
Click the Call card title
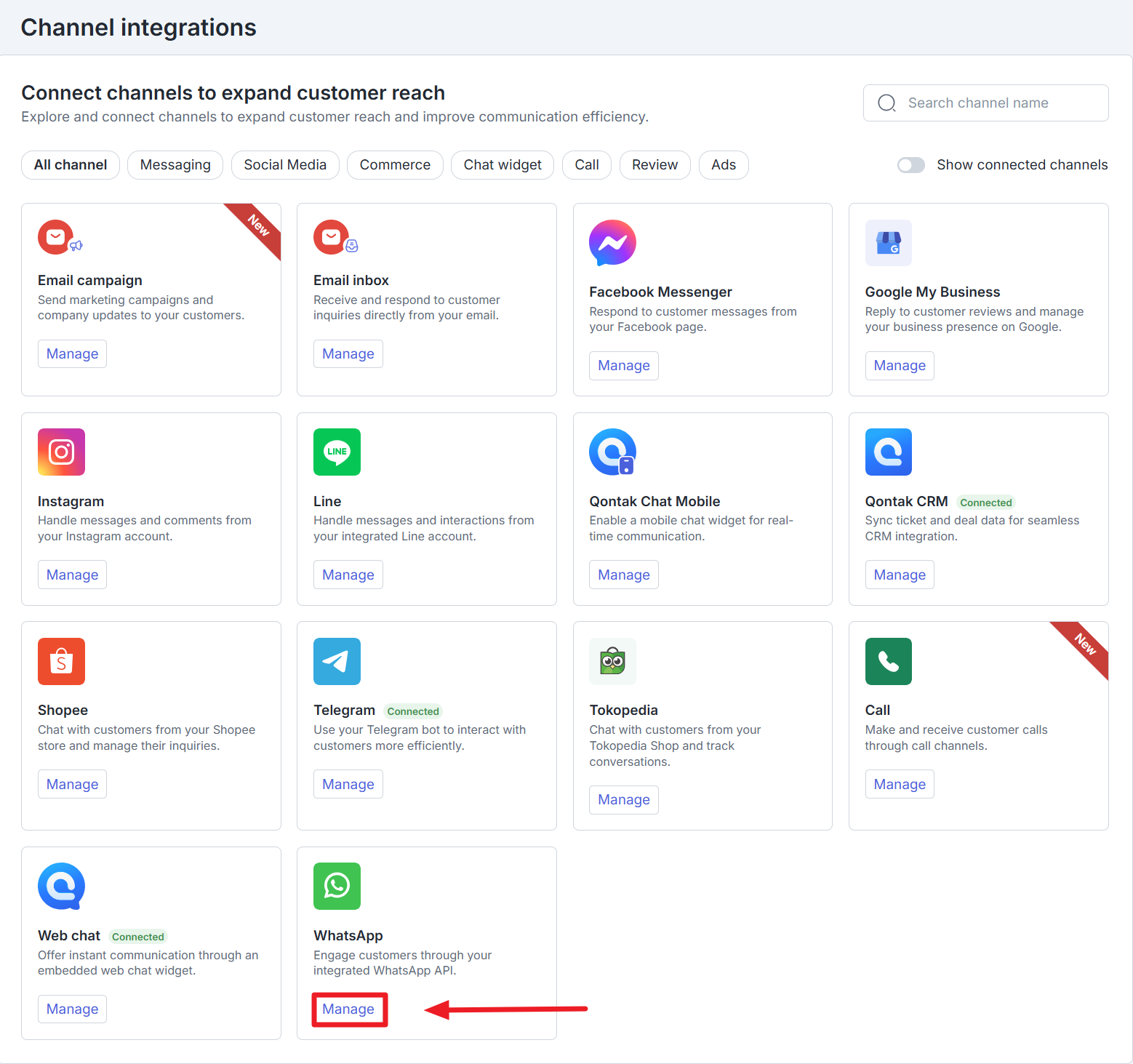[877, 711]
